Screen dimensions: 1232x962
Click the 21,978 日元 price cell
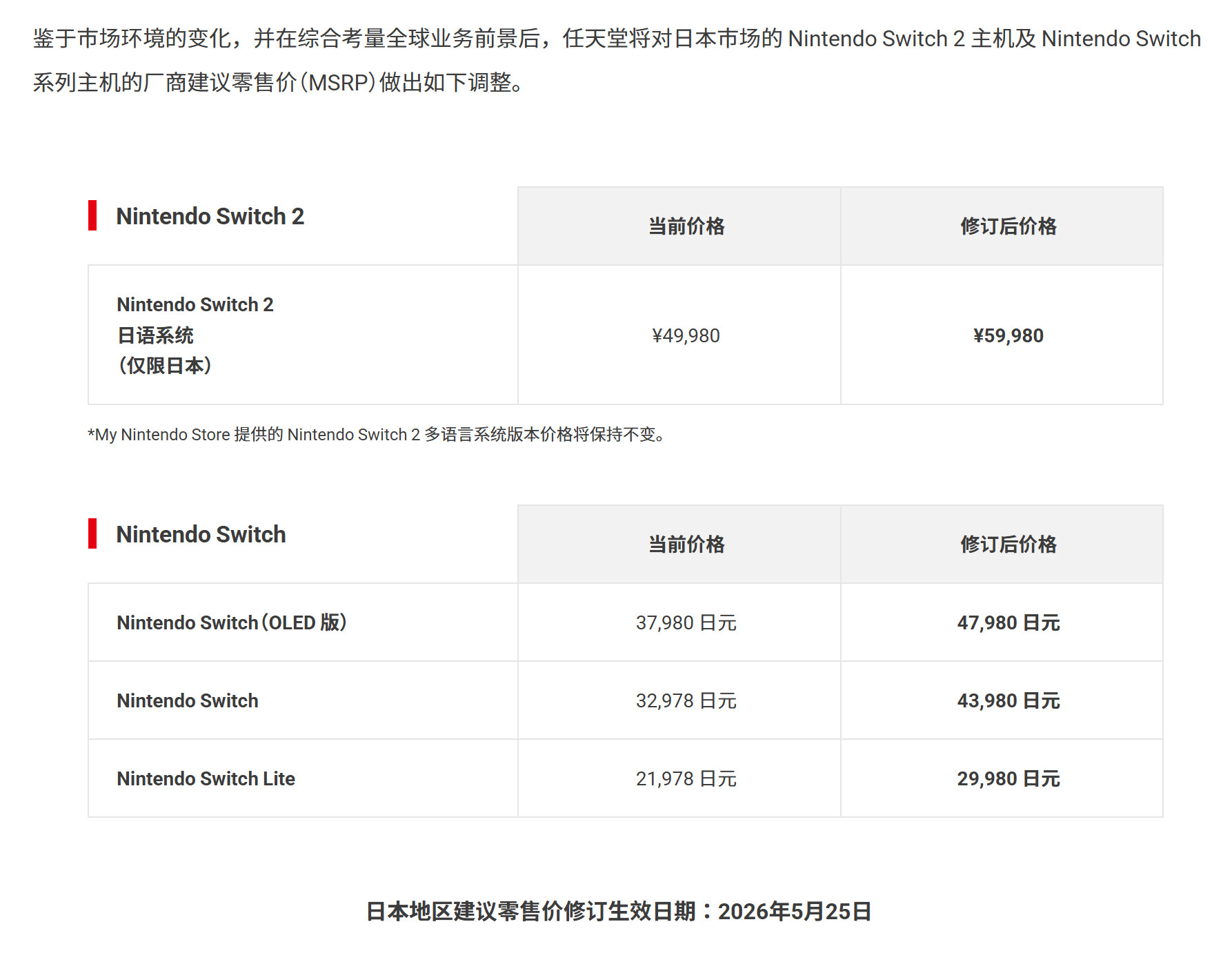coord(679,778)
